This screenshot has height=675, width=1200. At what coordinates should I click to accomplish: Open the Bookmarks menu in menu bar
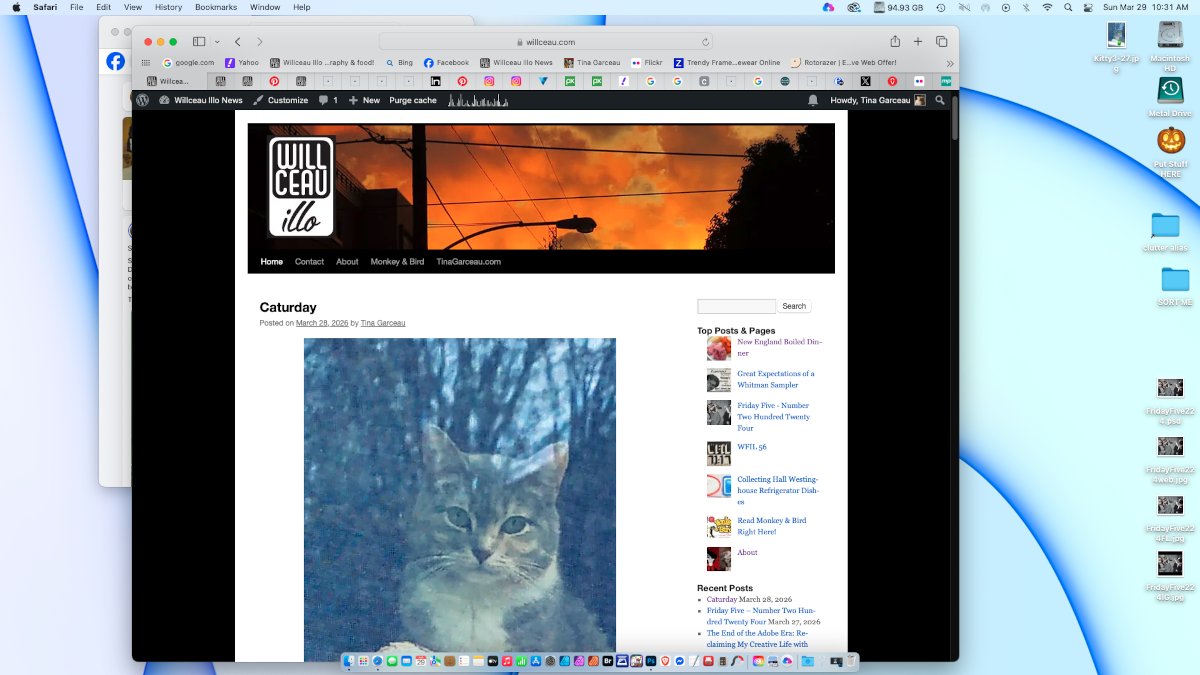click(x=215, y=7)
